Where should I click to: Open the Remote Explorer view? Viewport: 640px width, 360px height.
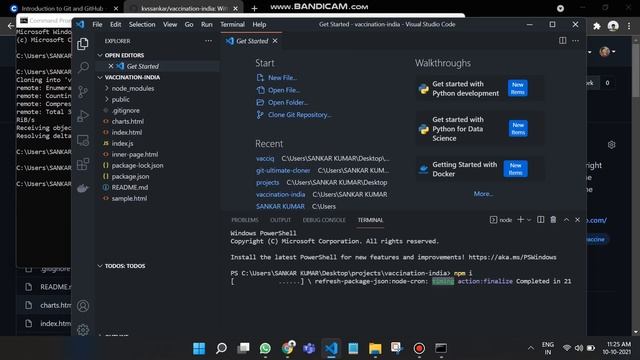[83, 140]
